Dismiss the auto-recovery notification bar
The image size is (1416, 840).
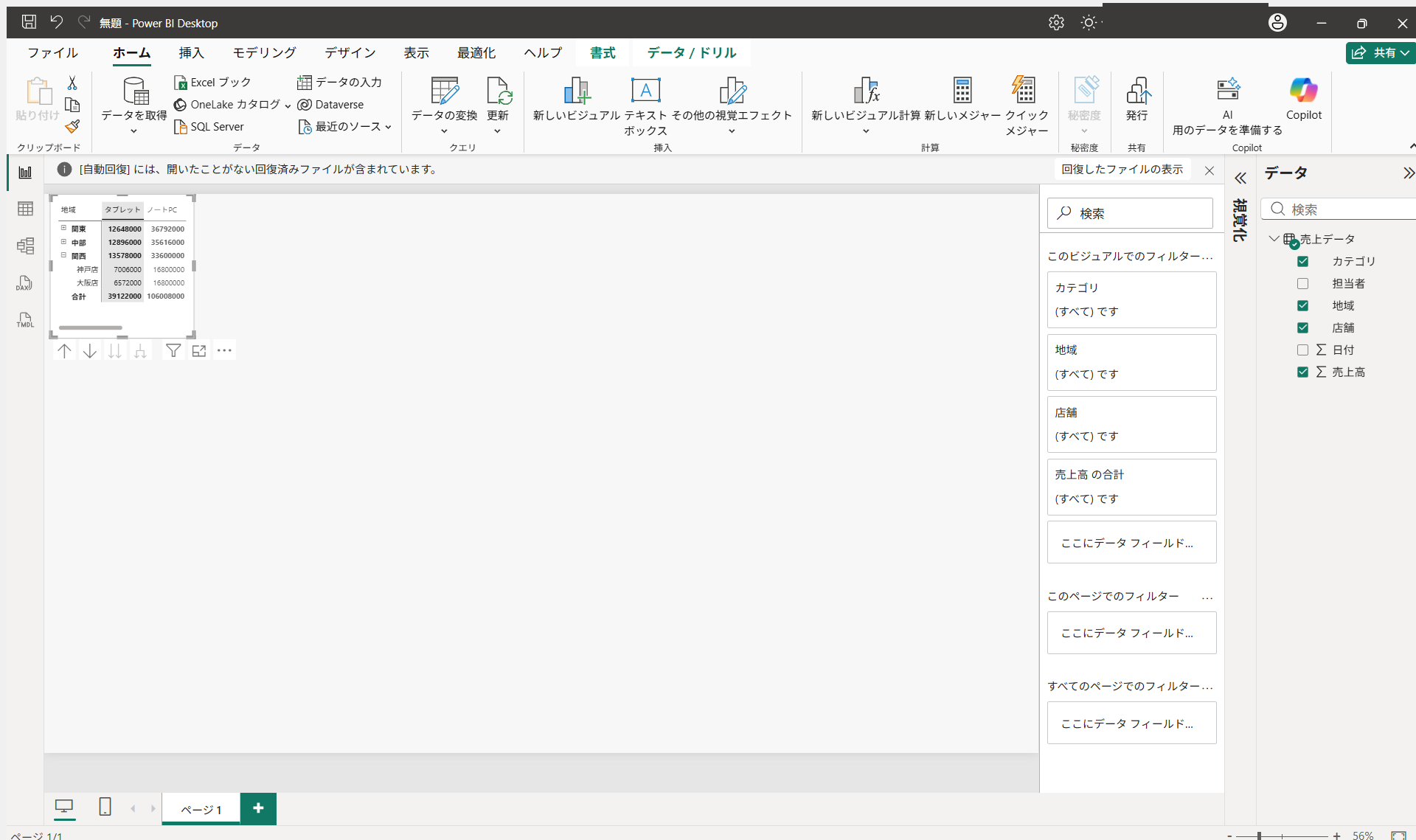tap(1209, 170)
